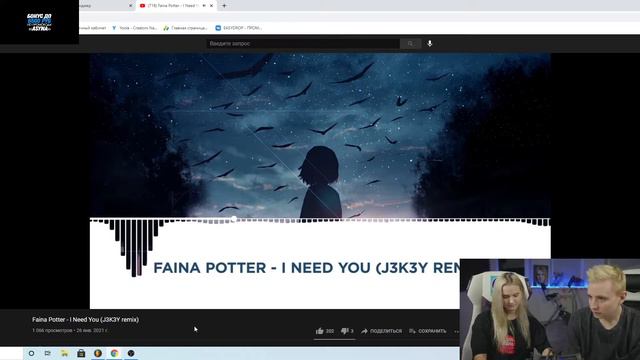This screenshot has height=360, width=640.
Task: Open the Yoola bookmark
Action: [134, 28]
